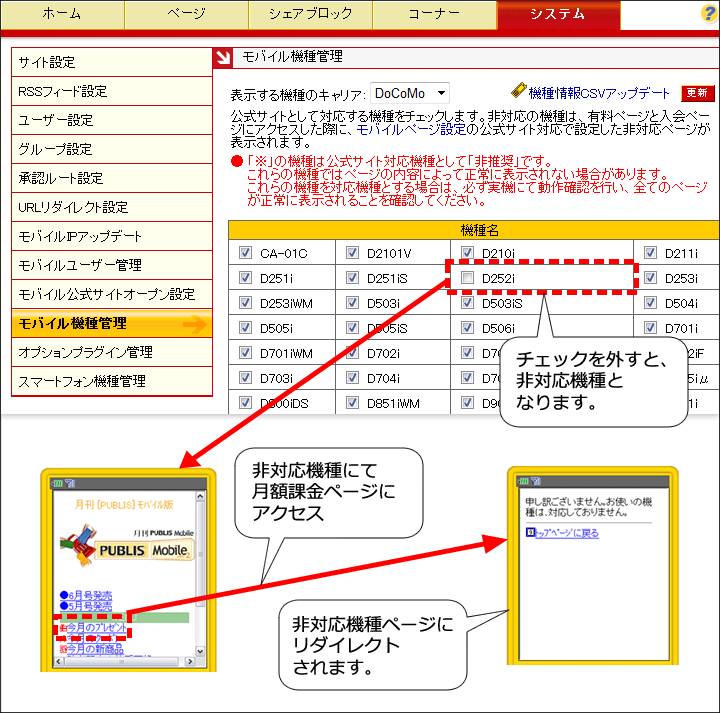The width and height of the screenshot is (720, 713).
Task: Uncheck the D503iS checkbox
Action: [467, 303]
